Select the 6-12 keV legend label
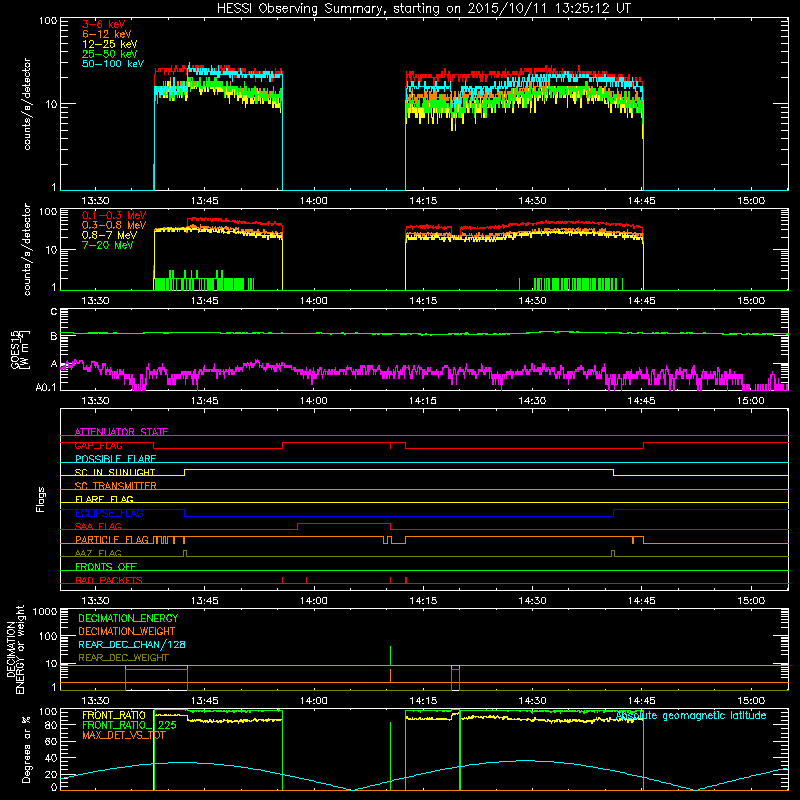Viewport: 800px width, 800px height. point(107,34)
